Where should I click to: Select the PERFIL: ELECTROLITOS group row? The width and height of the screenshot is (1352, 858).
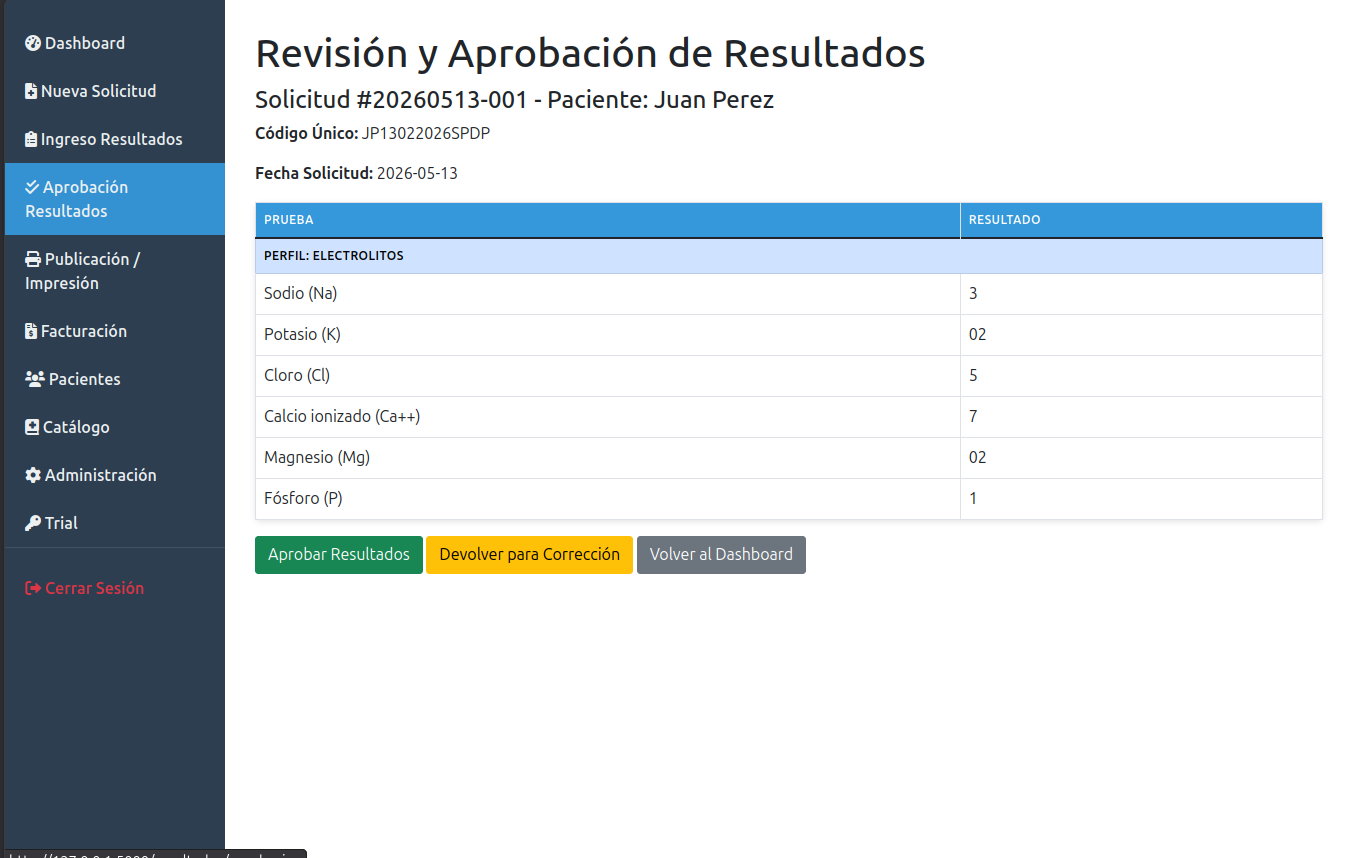(789, 256)
